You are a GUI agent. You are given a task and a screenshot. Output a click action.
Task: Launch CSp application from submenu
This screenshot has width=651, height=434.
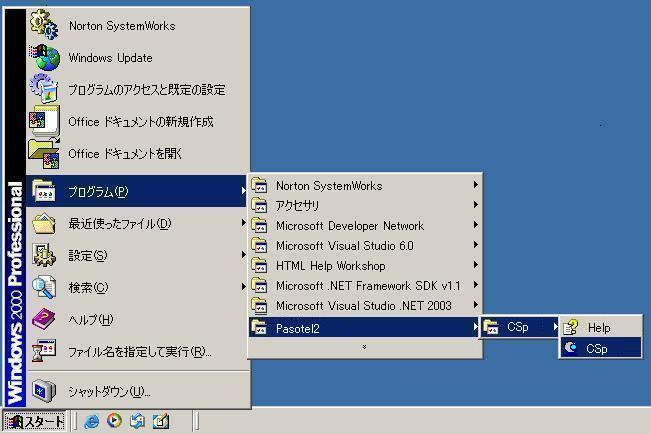601,348
